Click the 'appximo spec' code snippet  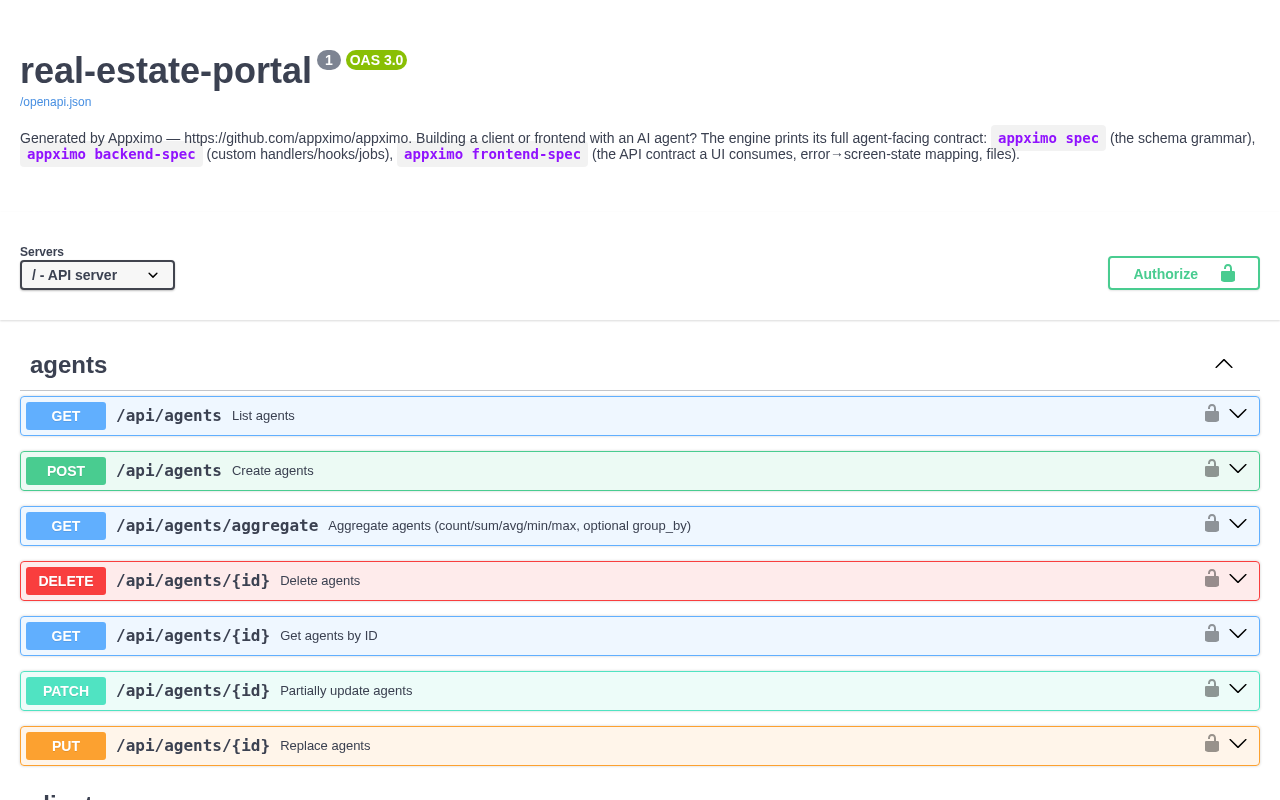pos(1048,138)
